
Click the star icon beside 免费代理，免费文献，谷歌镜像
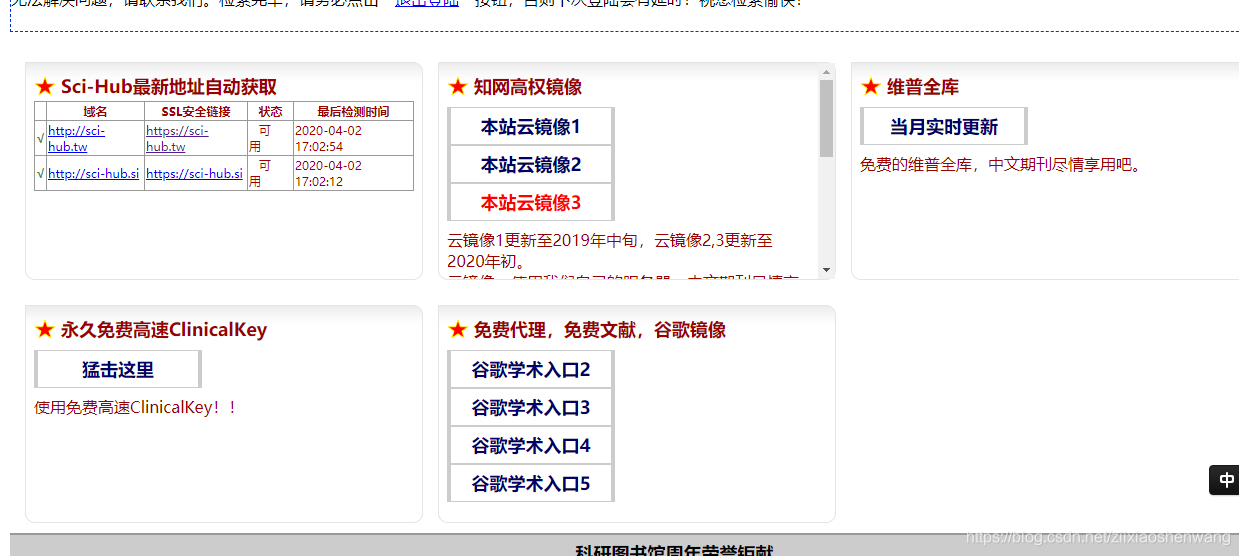458,330
